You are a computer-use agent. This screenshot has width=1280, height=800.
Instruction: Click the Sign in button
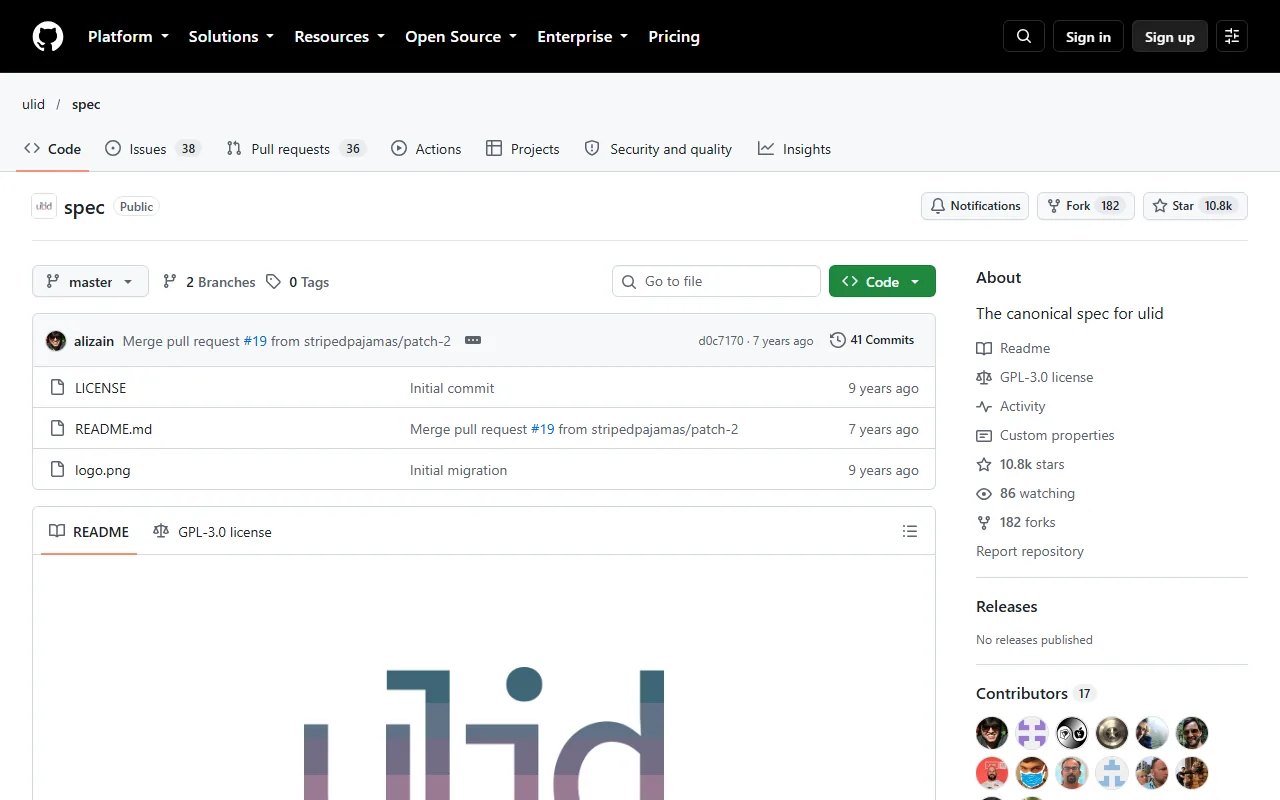click(1088, 36)
